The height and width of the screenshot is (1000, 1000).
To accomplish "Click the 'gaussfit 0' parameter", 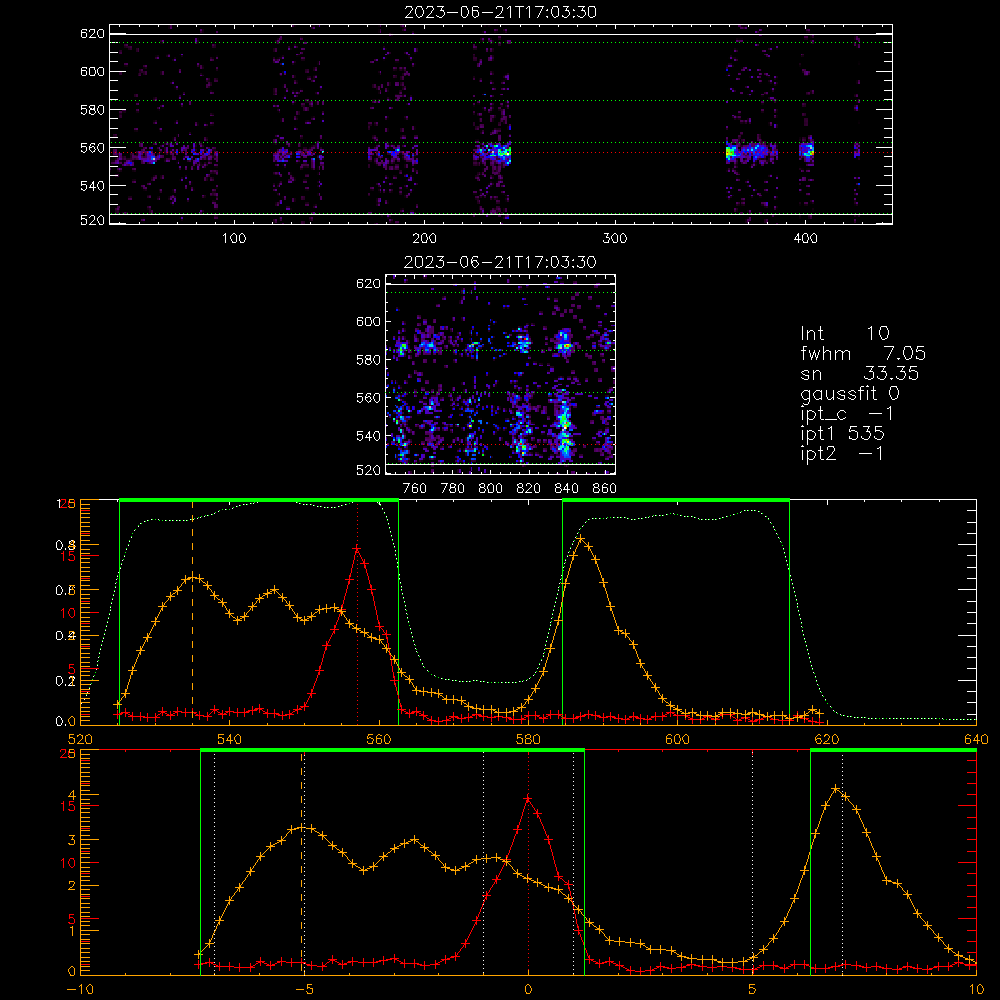I will coord(850,393).
